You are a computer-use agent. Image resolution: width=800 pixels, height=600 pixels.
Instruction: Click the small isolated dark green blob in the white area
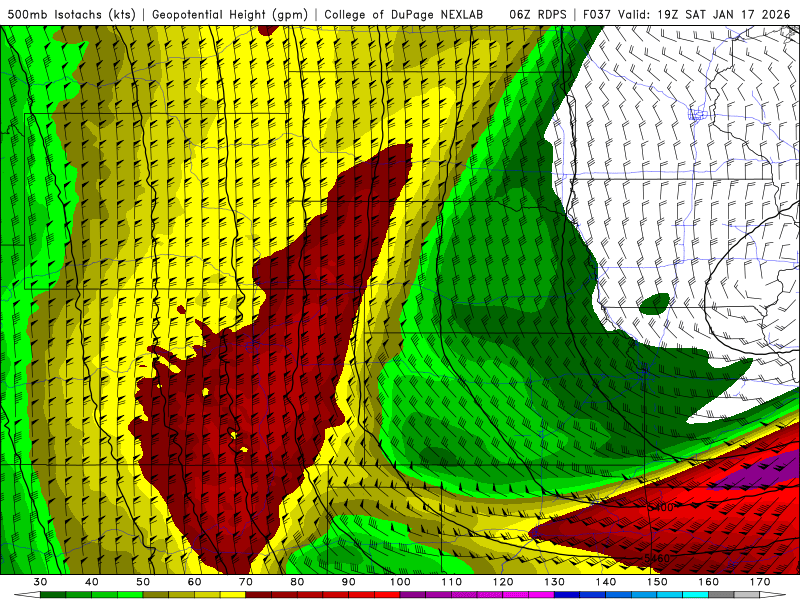[655, 304]
